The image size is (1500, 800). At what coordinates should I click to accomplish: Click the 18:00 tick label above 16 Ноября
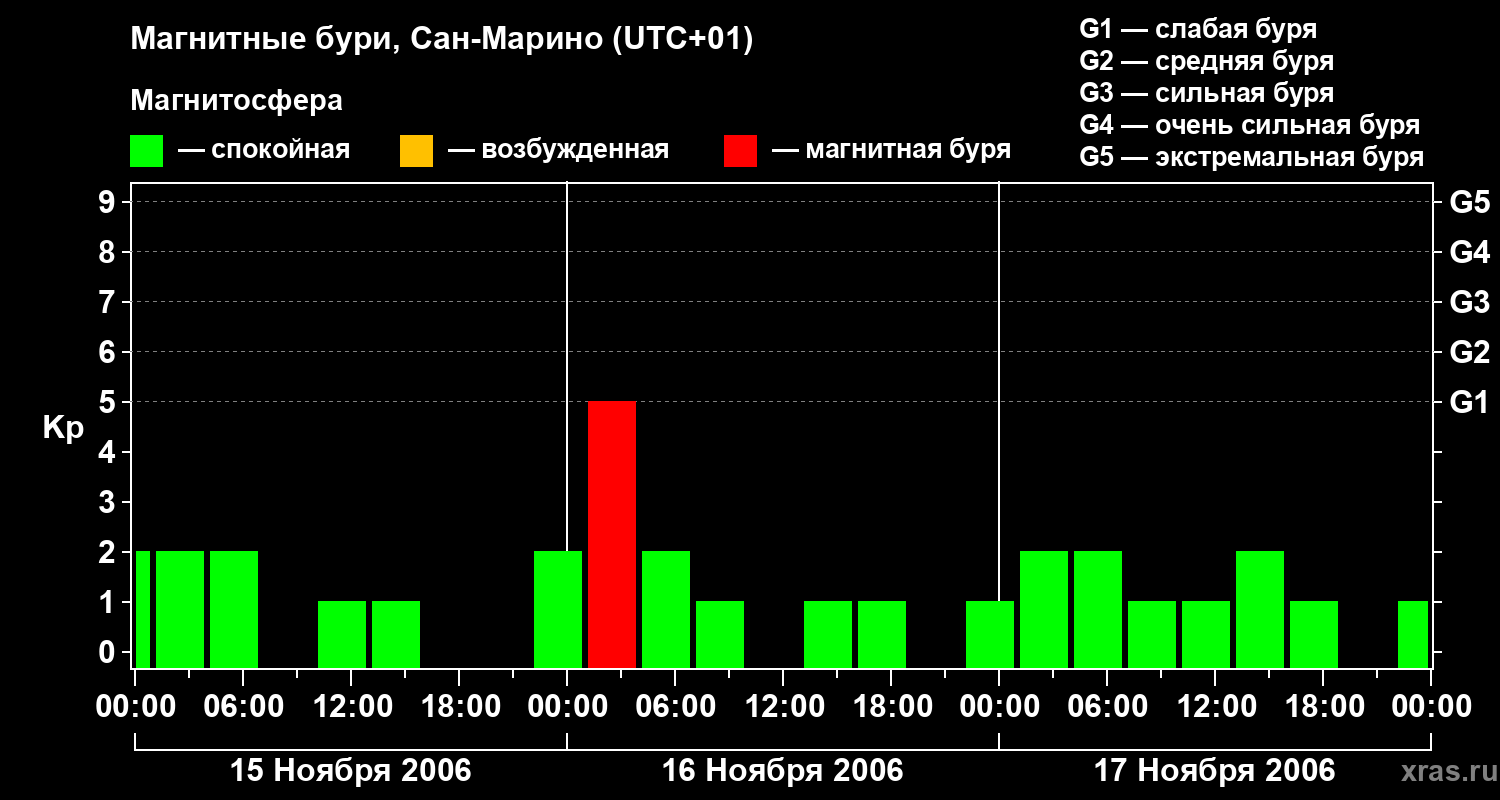click(x=891, y=707)
